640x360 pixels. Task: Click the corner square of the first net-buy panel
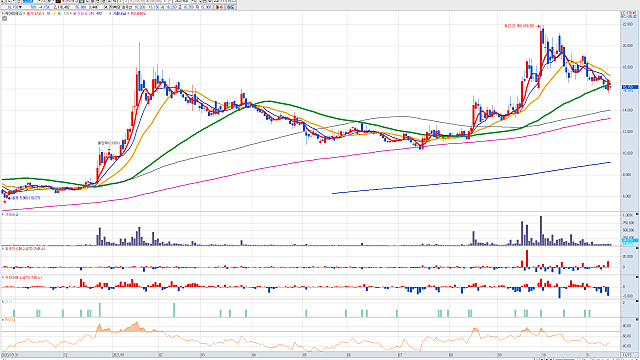pyautogui.click(x=637, y=248)
